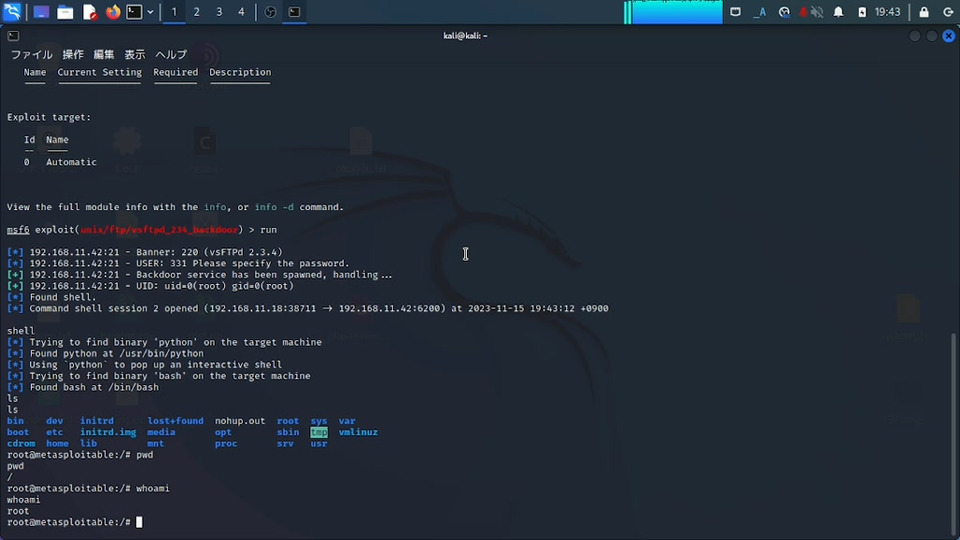Click the 'media' directory name
Viewport: 960px width, 540px height.
pyautogui.click(x=161, y=432)
